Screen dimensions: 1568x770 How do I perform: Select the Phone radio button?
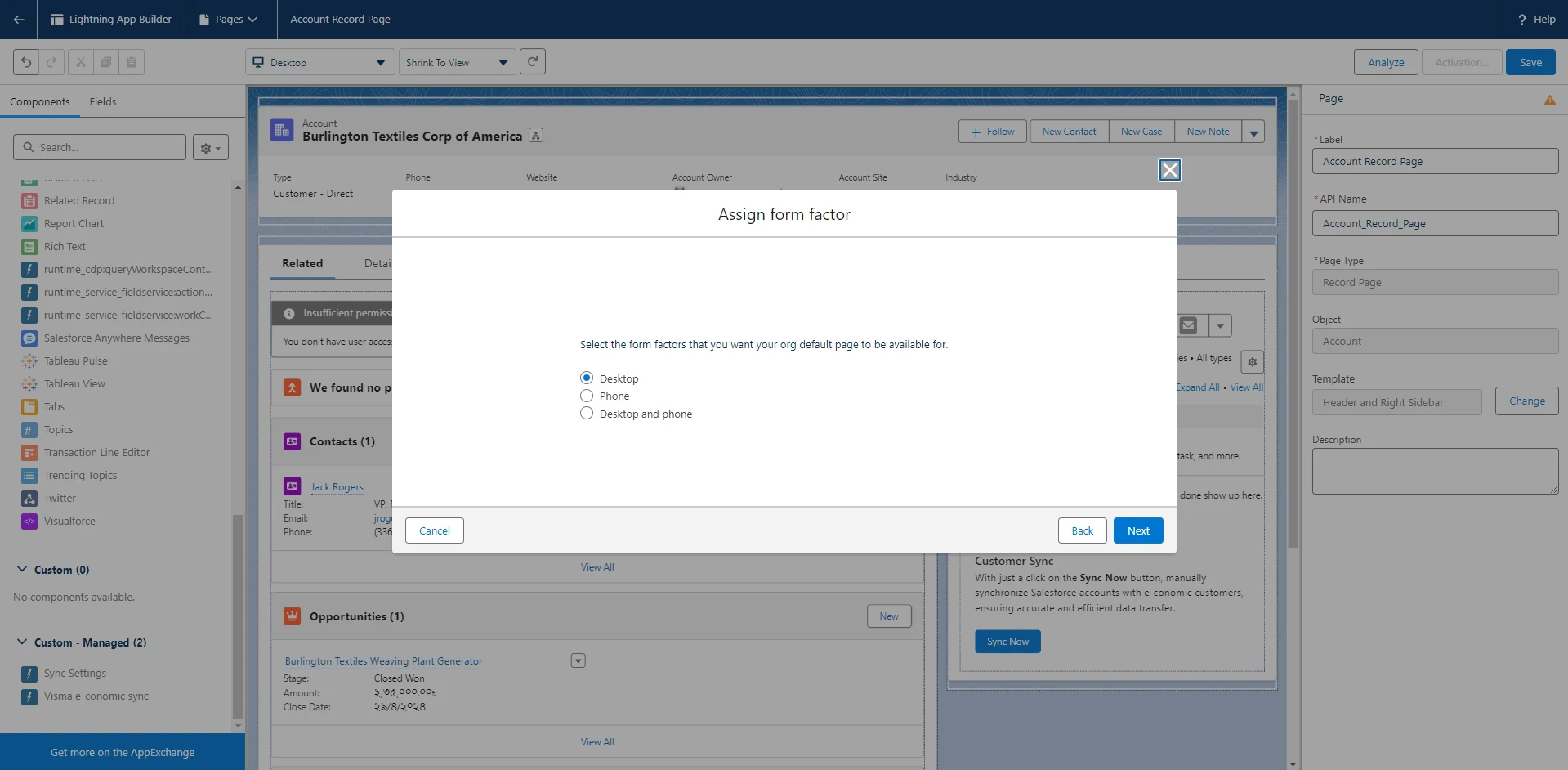(587, 396)
